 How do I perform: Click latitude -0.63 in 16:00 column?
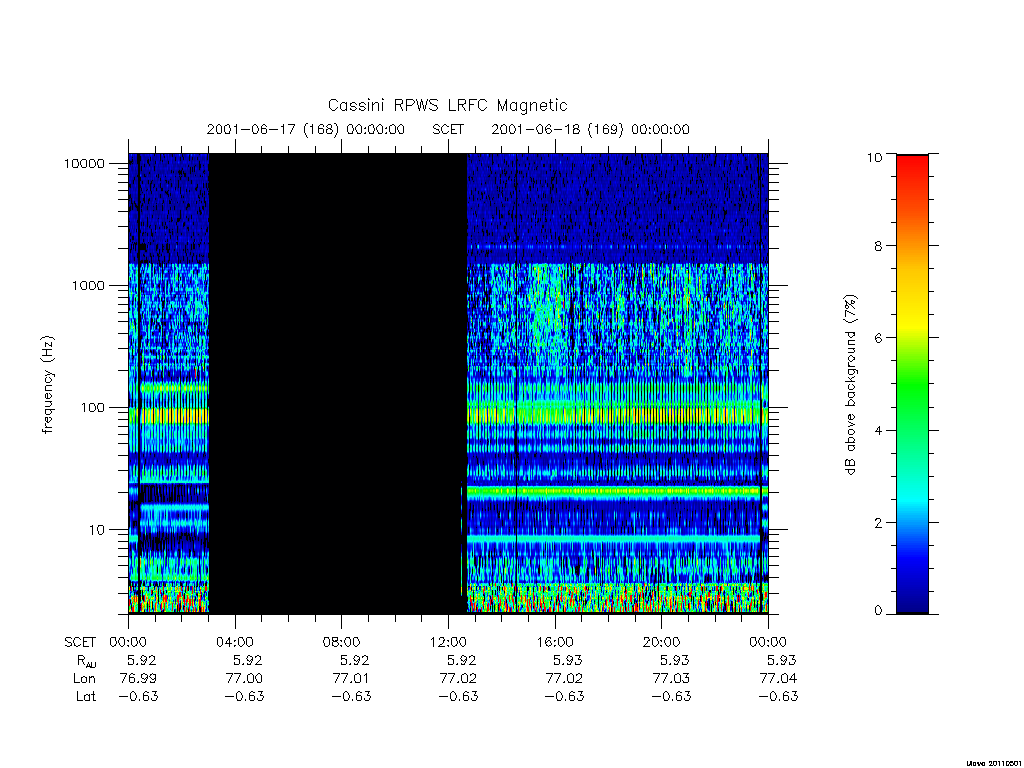(564, 697)
